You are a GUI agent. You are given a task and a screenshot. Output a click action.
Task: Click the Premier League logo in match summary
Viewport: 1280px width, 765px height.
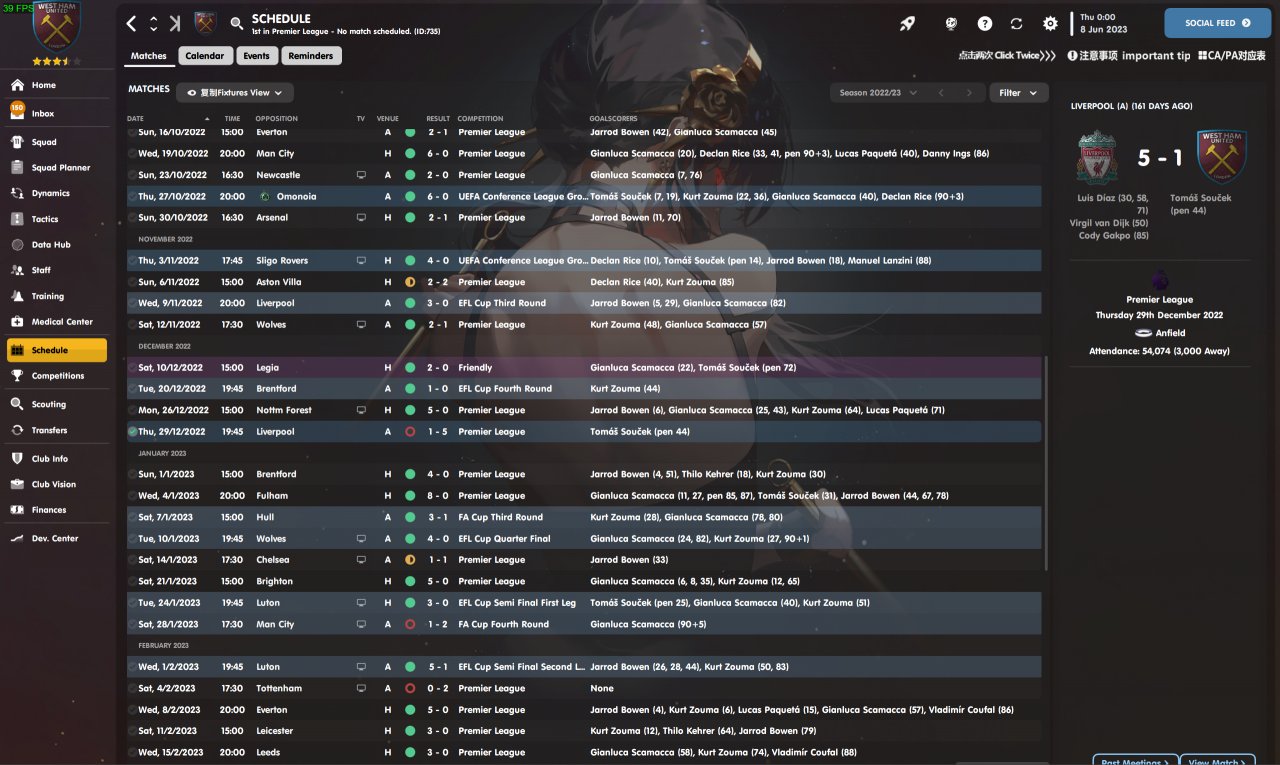(x=1159, y=279)
